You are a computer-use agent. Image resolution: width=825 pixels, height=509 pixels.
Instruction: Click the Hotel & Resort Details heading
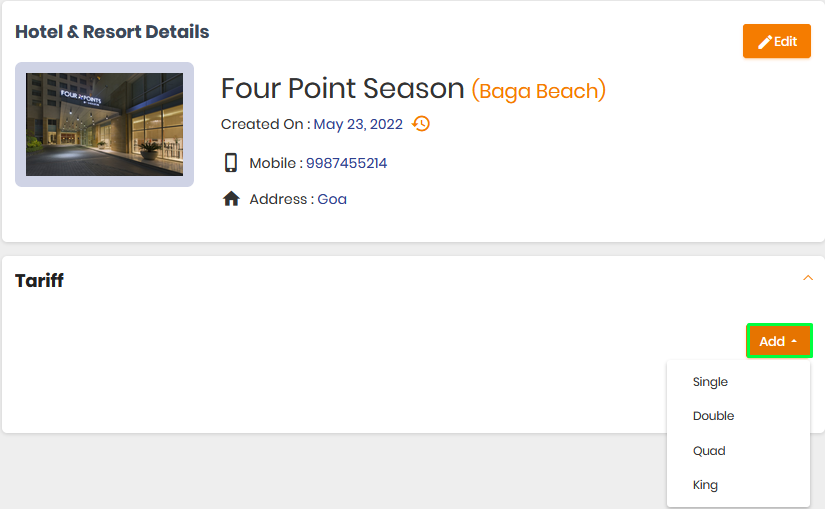point(112,32)
